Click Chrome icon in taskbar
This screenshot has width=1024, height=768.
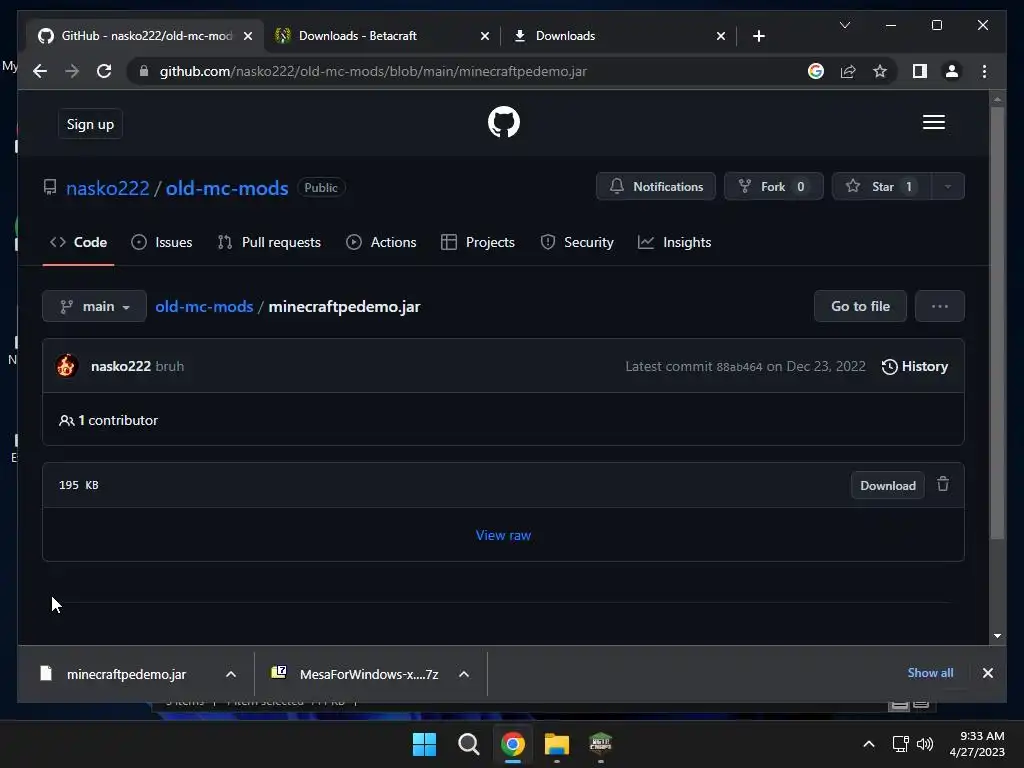coord(513,744)
